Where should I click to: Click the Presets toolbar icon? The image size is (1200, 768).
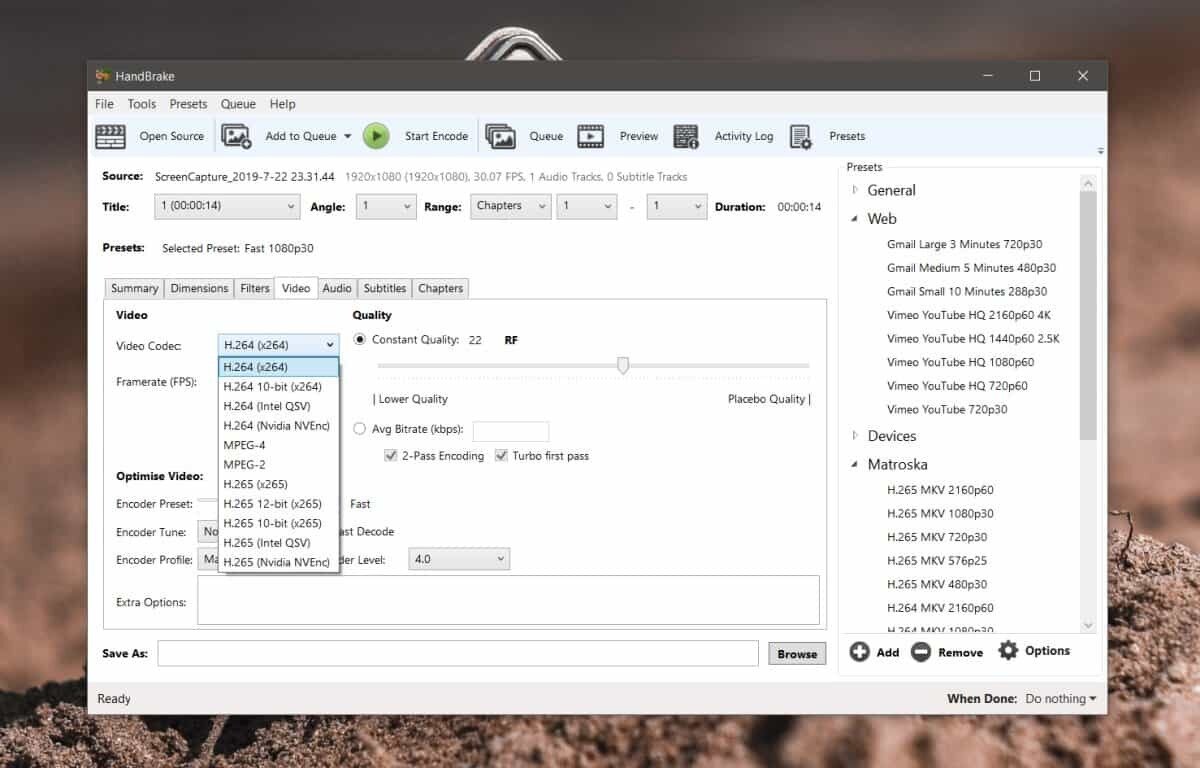[x=801, y=136]
